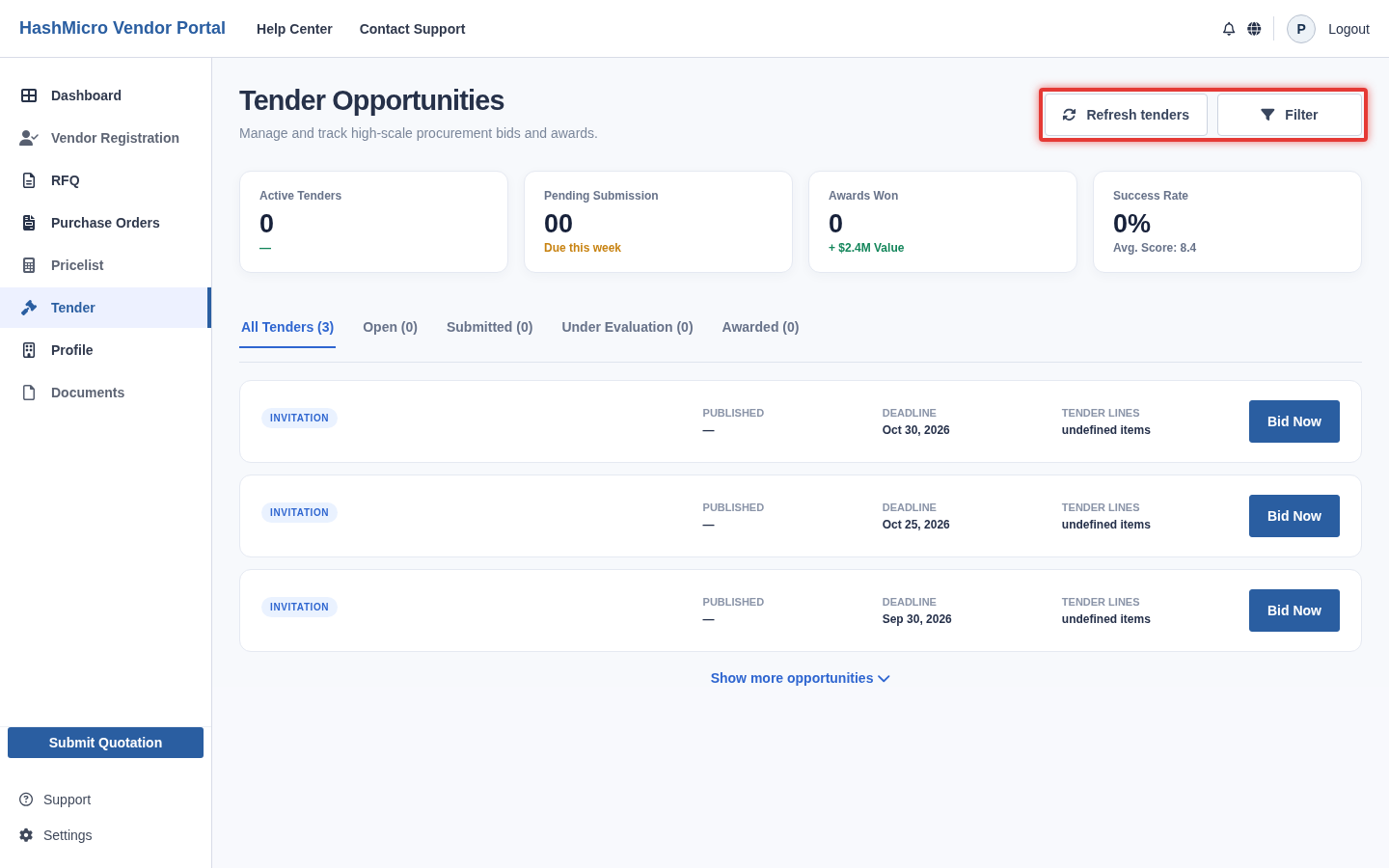1389x868 pixels.
Task: Click the Settings gear icon
Action: coord(26,835)
